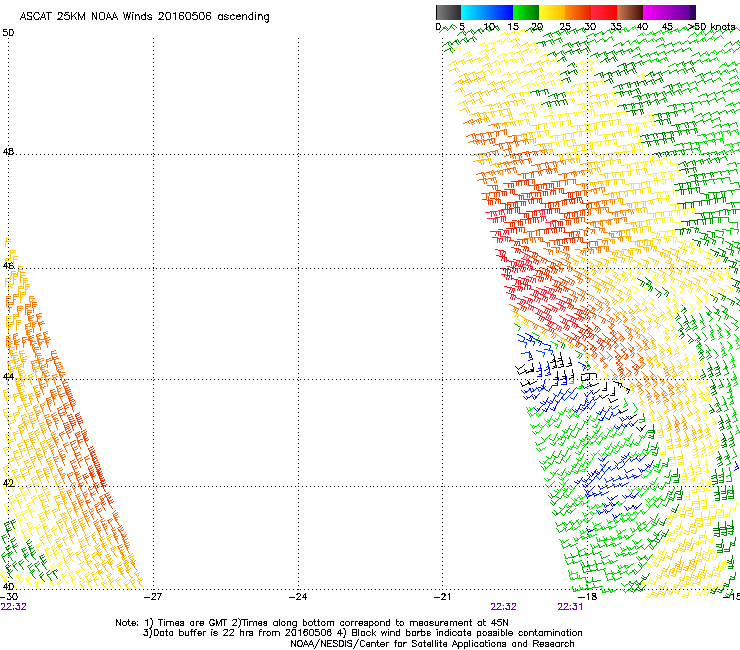
Task: Click the latitude label '44'
Action: [x=8, y=377]
